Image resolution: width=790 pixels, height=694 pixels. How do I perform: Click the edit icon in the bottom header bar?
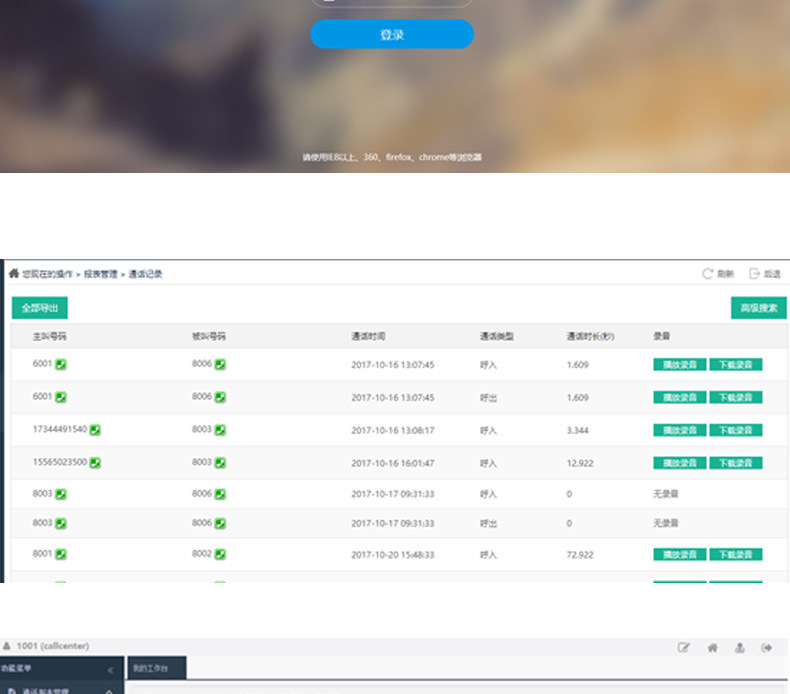click(684, 647)
